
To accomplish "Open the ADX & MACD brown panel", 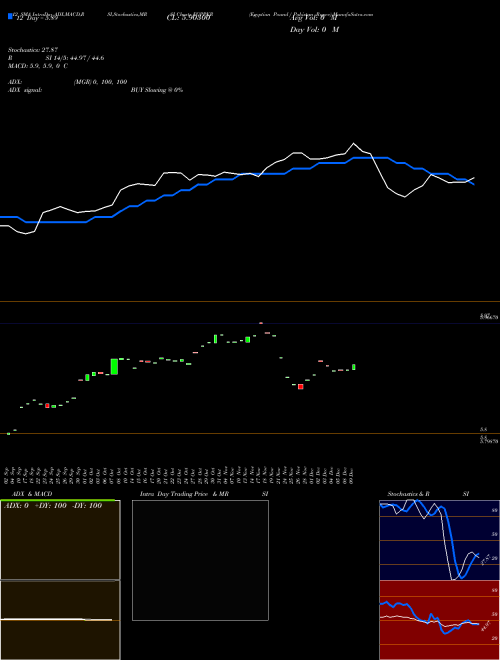I will (60, 579).
